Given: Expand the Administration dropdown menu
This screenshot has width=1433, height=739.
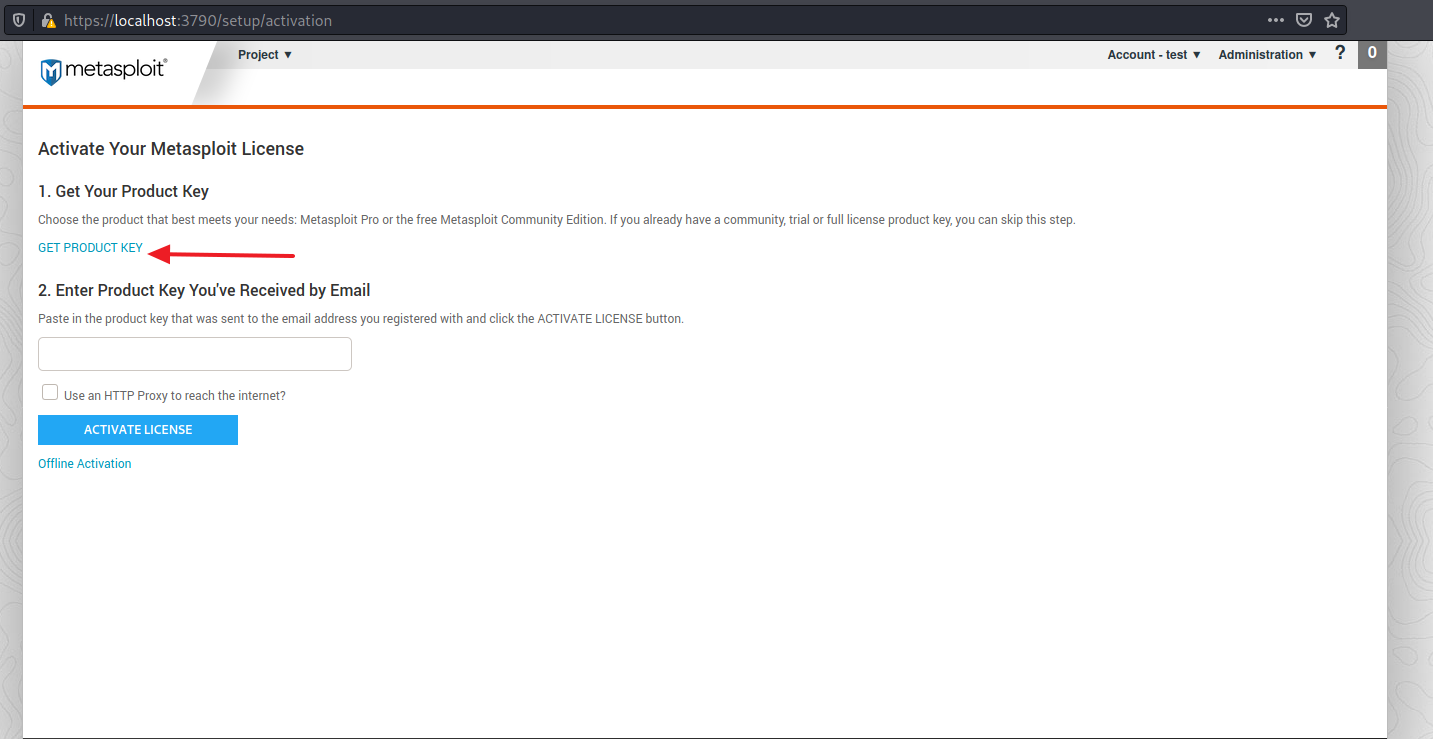Looking at the screenshot, I should point(1268,55).
